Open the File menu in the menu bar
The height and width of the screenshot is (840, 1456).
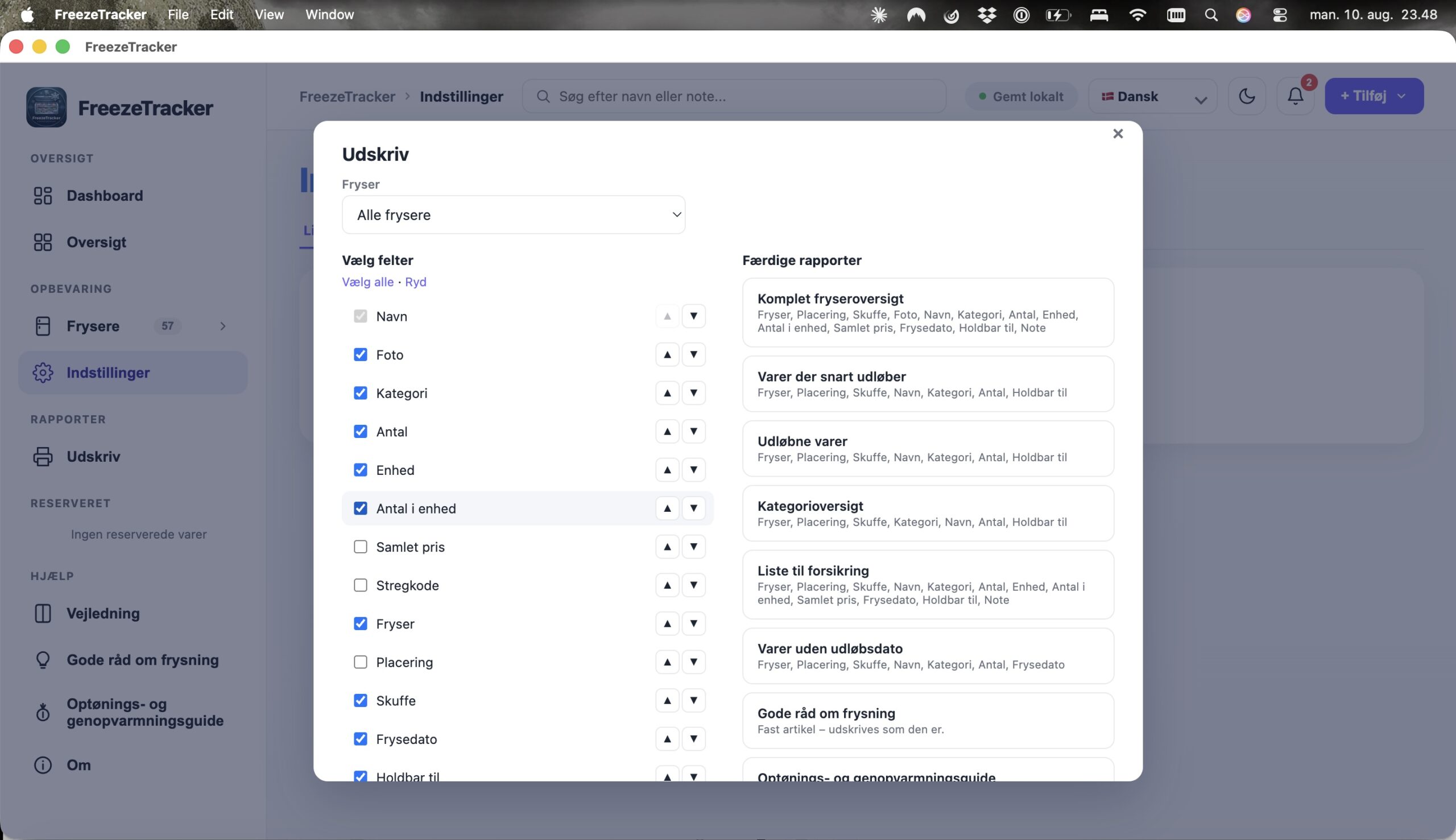point(178,14)
